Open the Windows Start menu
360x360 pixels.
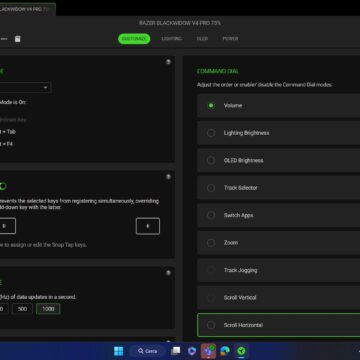118,351
